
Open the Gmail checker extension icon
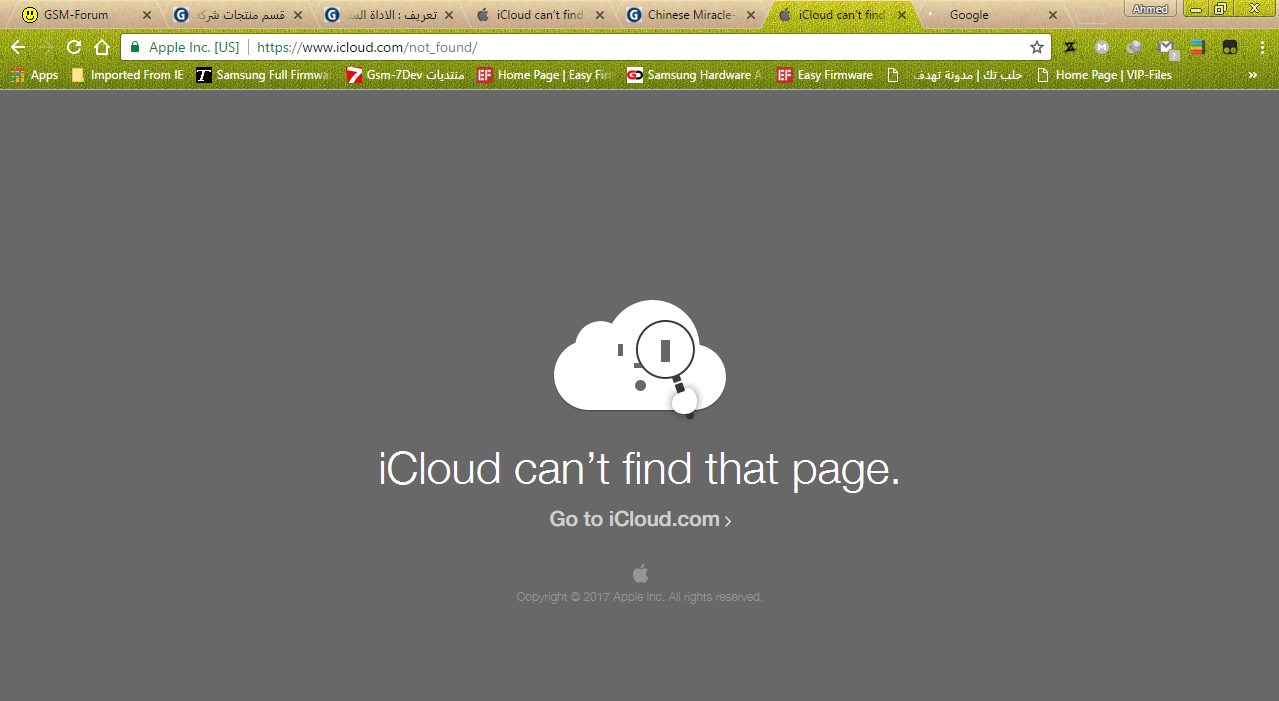[x=1167, y=48]
